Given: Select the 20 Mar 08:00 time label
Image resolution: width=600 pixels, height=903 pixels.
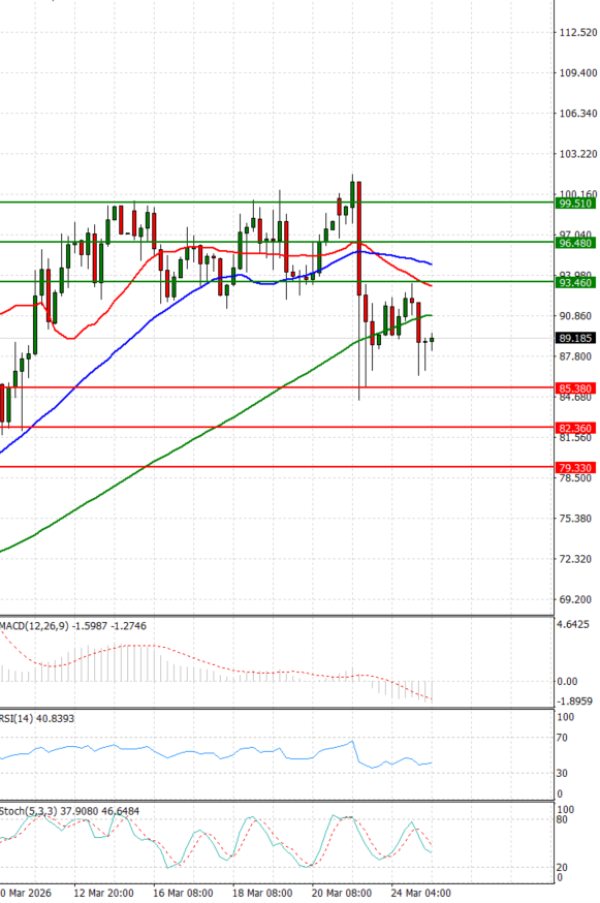Looking at the screenshot, I should (342, 892).
